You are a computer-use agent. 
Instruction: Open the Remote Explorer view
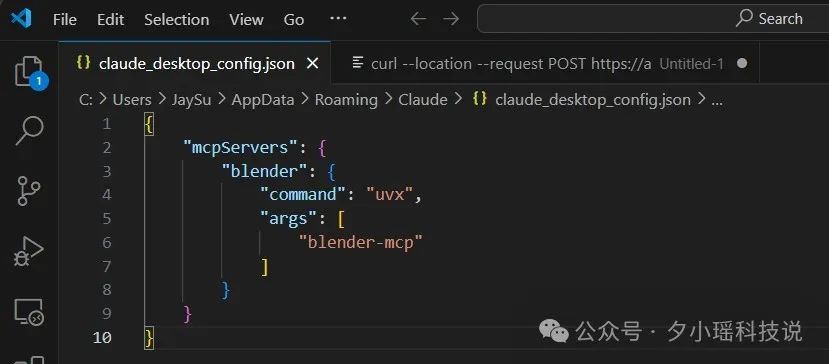[29, 312]
